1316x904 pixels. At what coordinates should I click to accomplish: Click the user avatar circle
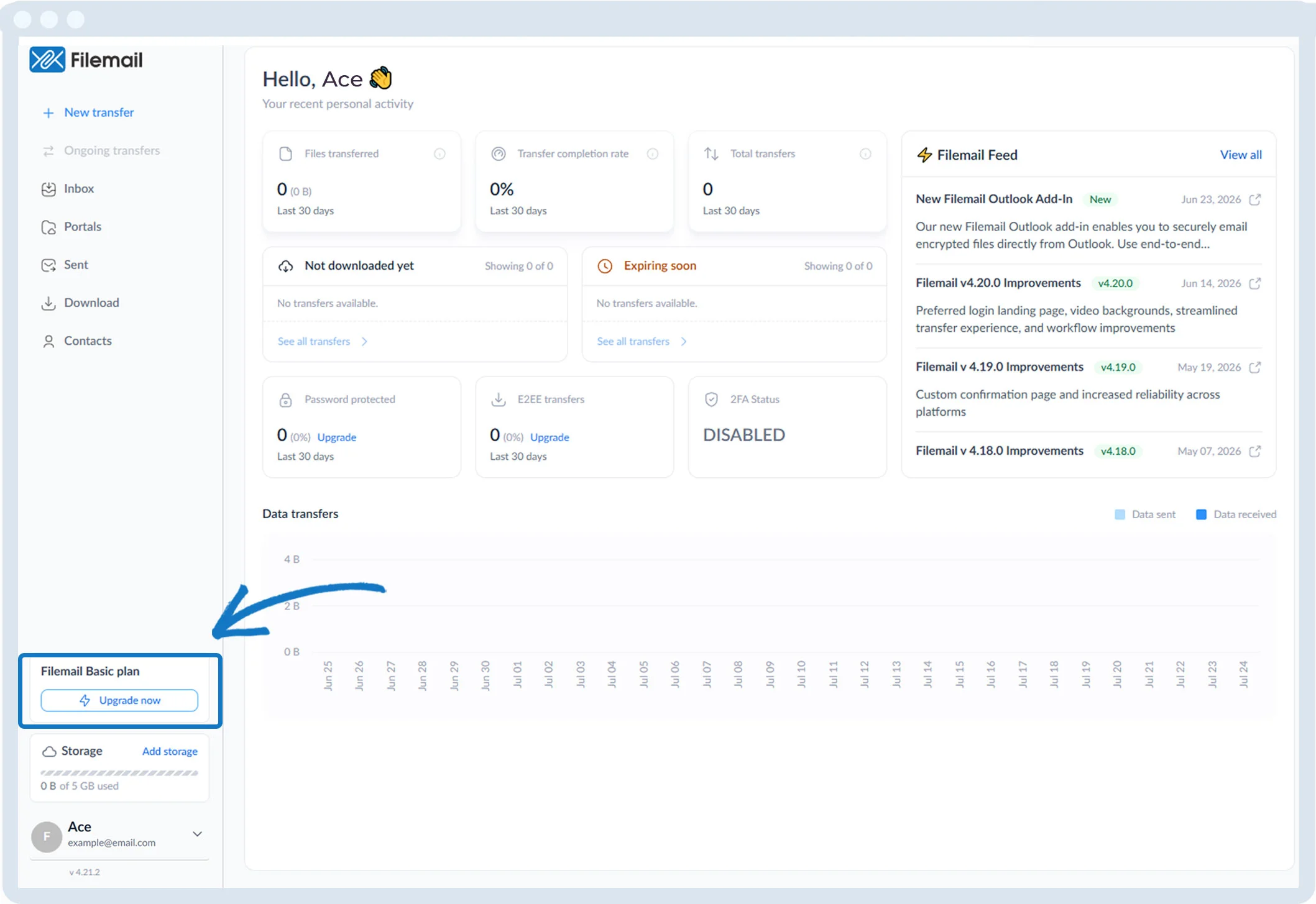(x=47, y=836)
